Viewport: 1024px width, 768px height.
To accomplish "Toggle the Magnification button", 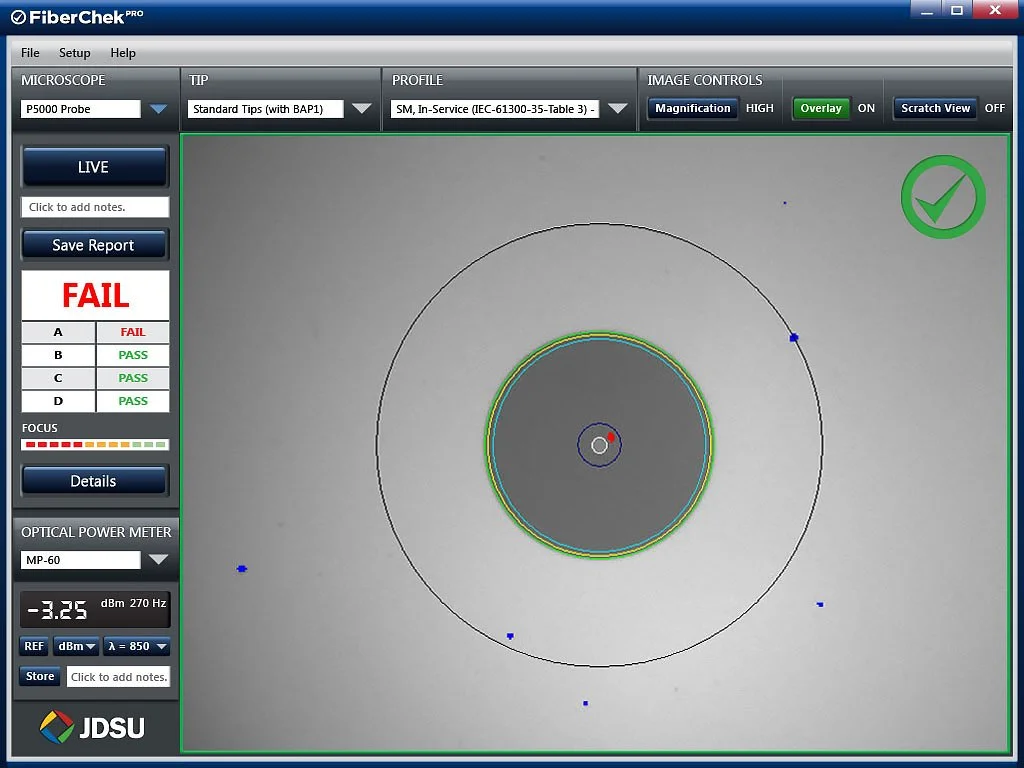I will coord(693,108).
